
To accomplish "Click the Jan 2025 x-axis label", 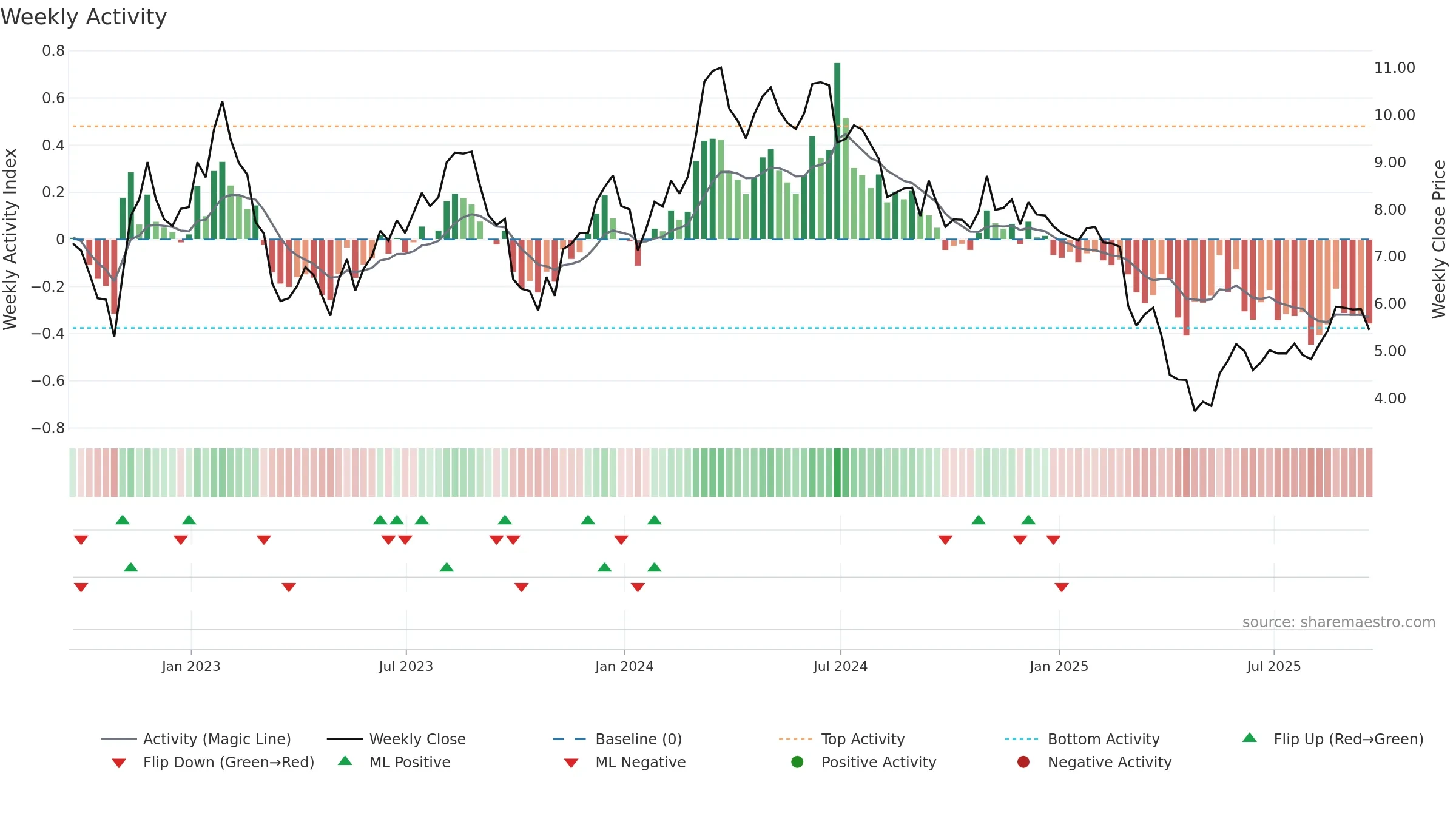I will tap(1059, 666).
